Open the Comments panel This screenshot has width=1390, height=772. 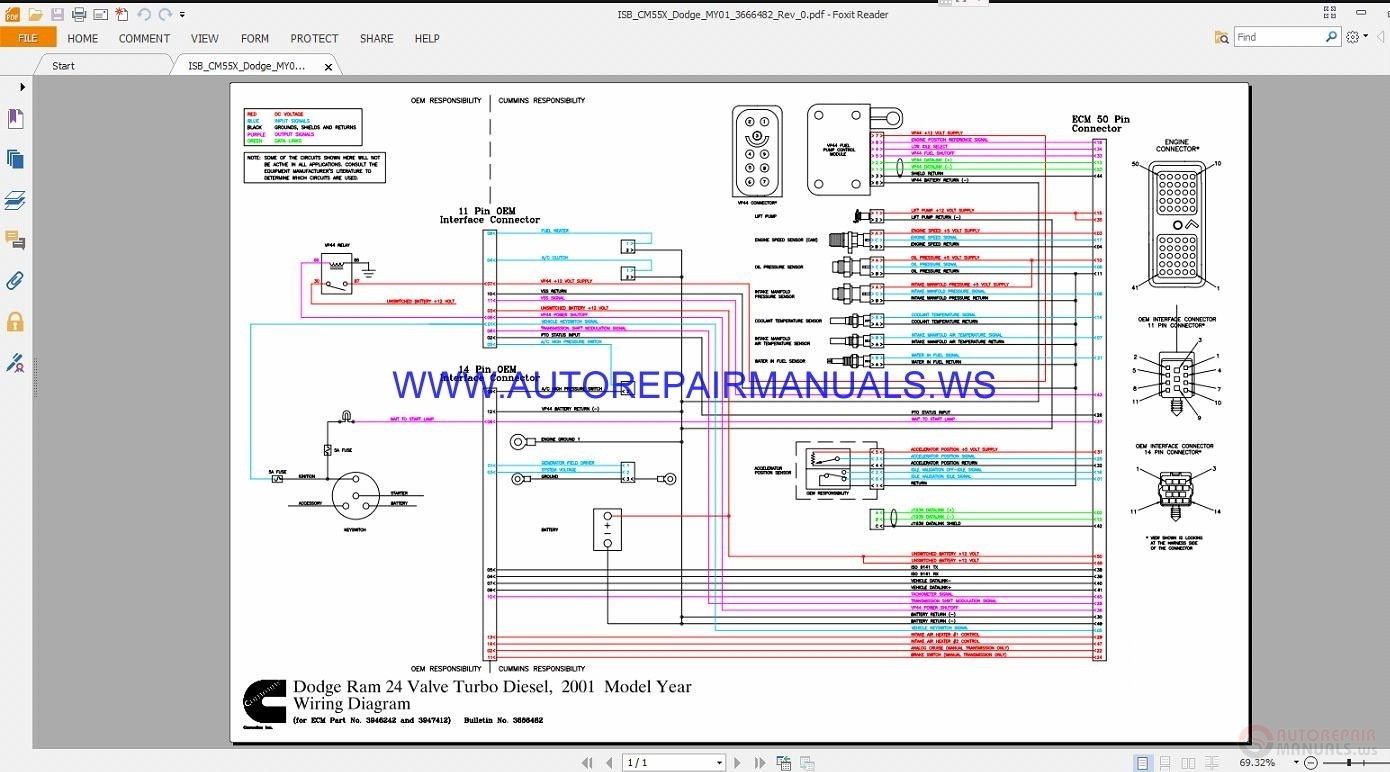[15, 240]
